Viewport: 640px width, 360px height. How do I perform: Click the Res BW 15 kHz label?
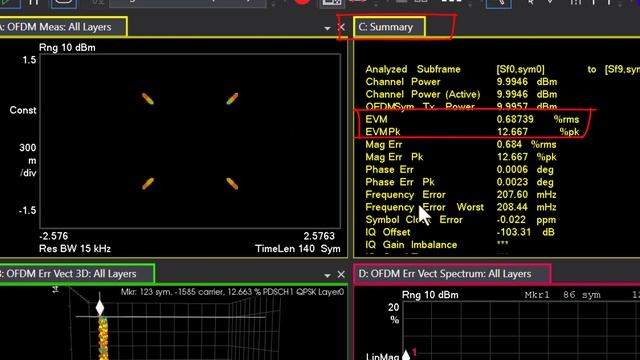75,249
